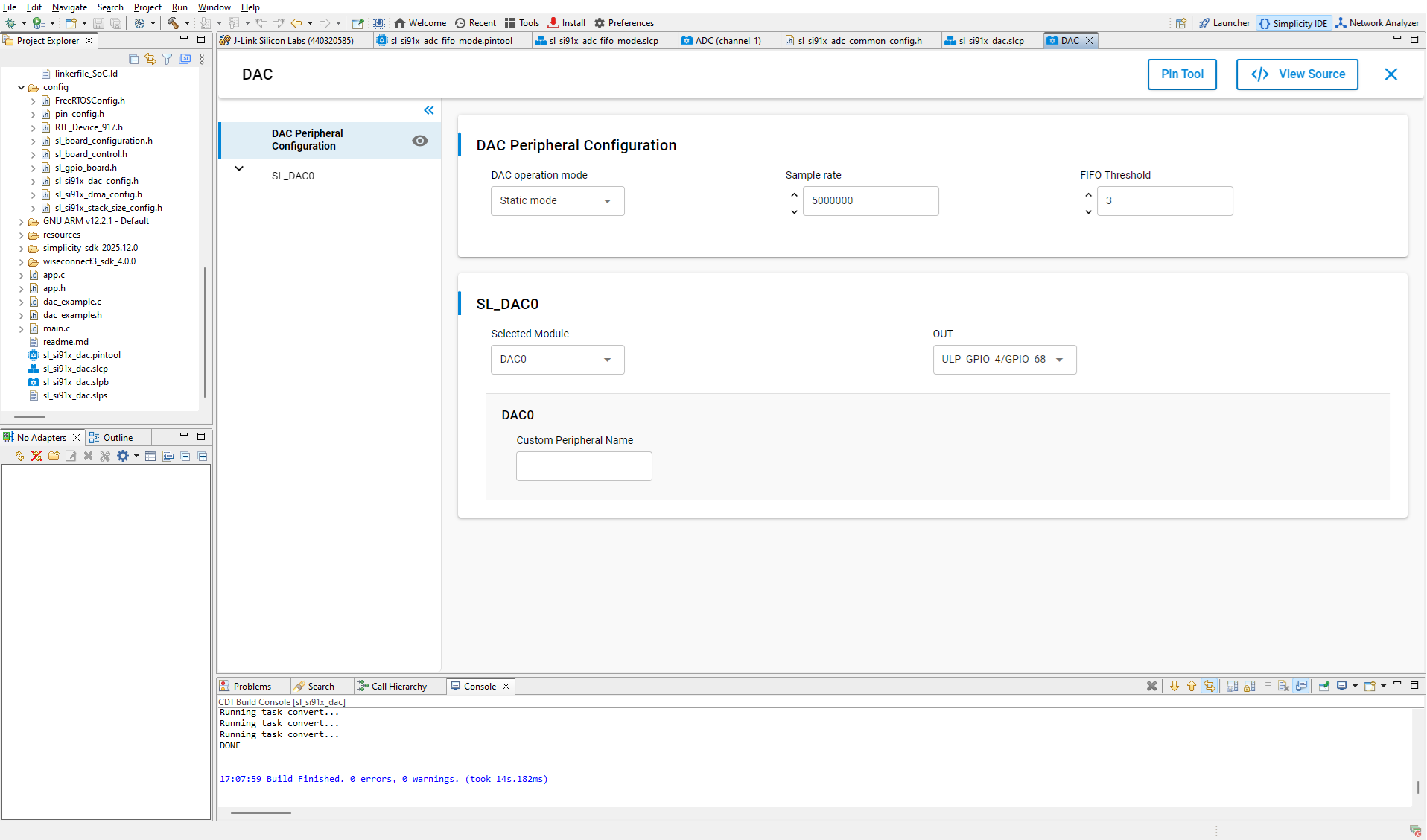Toggle eye icon for DAC Peripheral Configuration
Screen dimensions: 1427x840
click(420, 141)
